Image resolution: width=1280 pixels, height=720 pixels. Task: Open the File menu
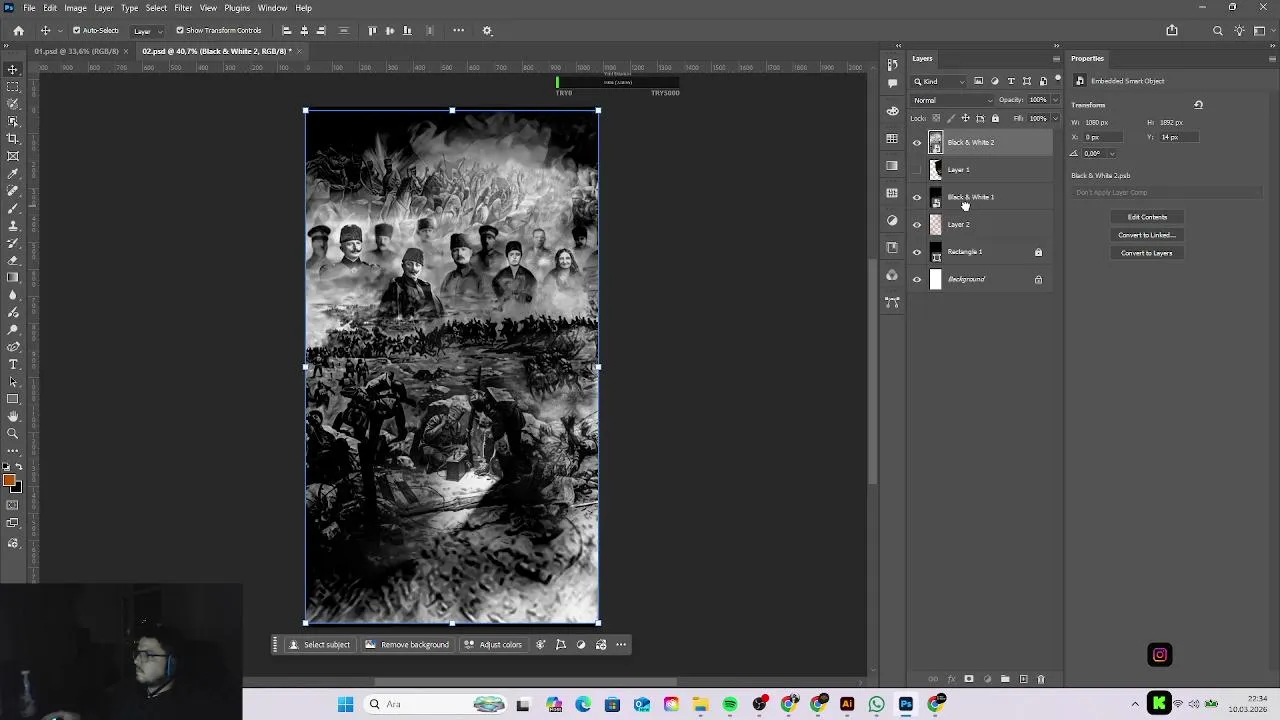(x=29, y=8)
